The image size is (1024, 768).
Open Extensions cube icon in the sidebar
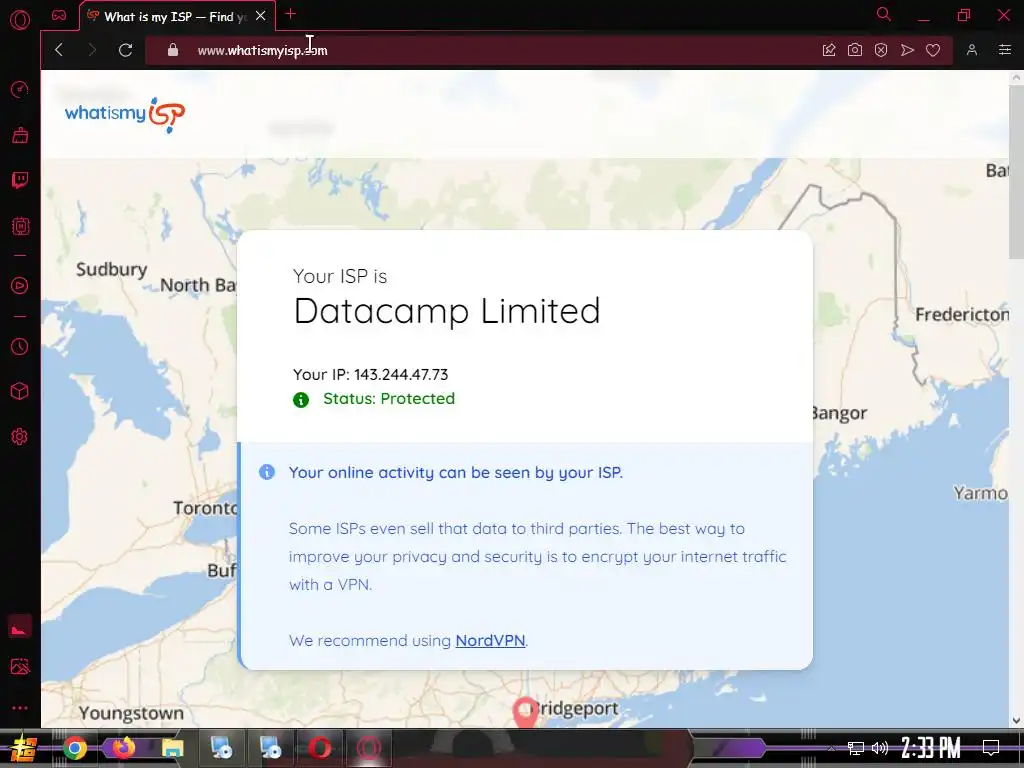[x=20, y=391]
